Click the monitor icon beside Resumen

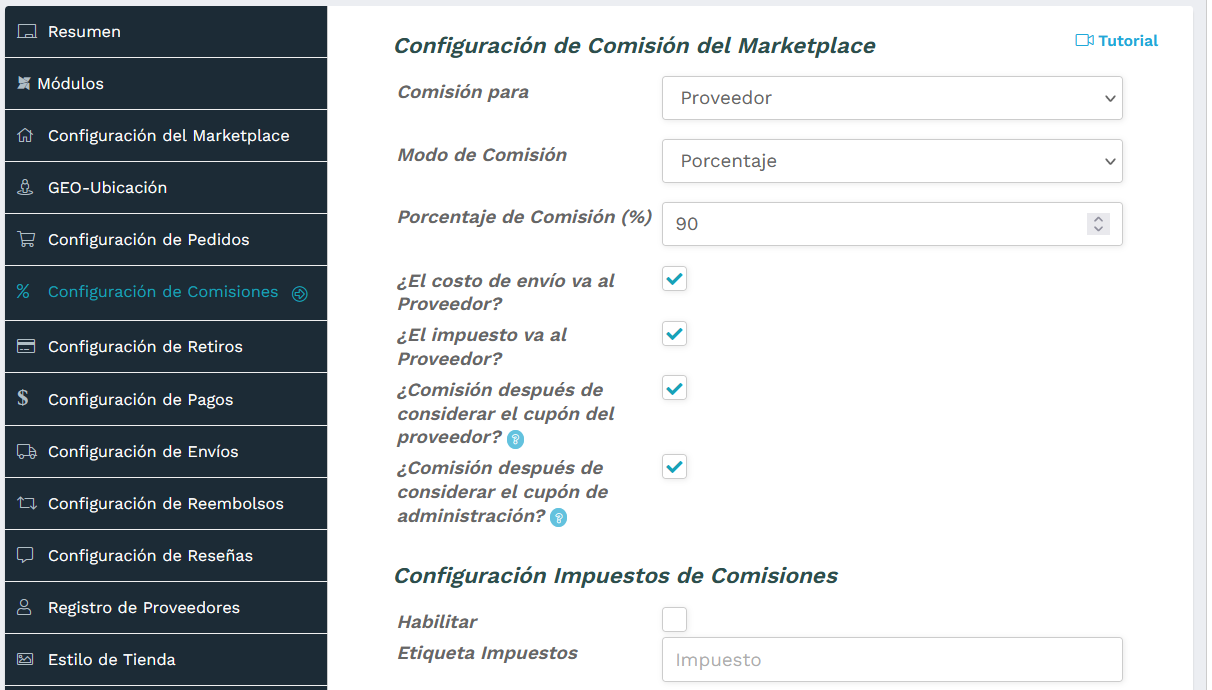click(x=28, y=31)
